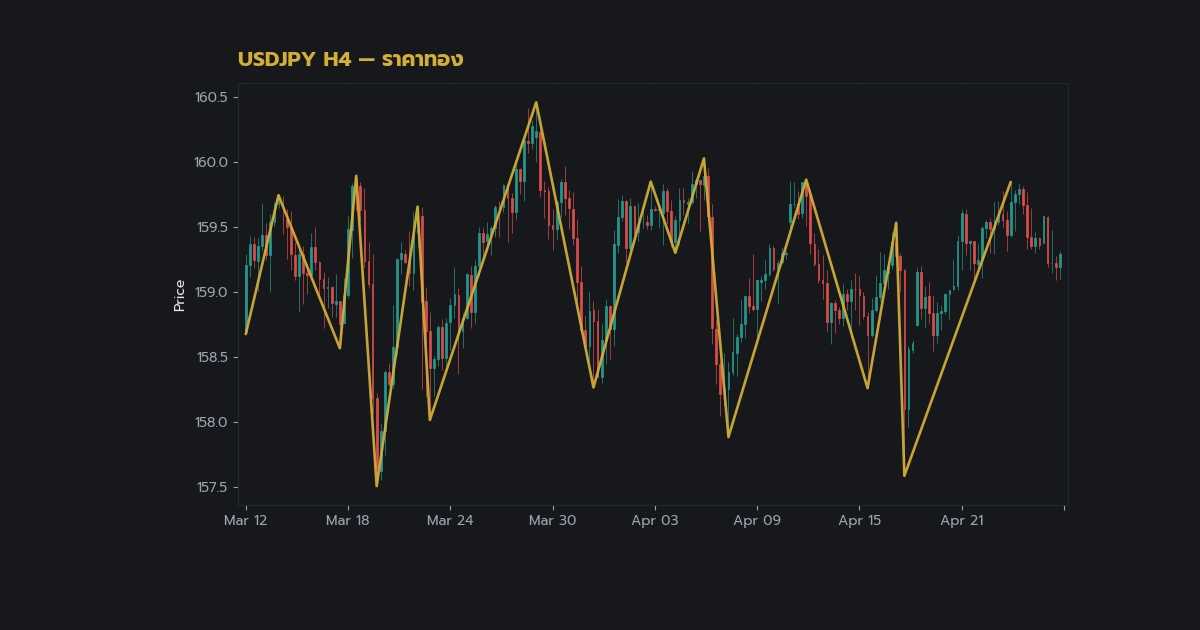Select the 160.5 price tick label
1200x630 pixels.
(x=211, y=97)
